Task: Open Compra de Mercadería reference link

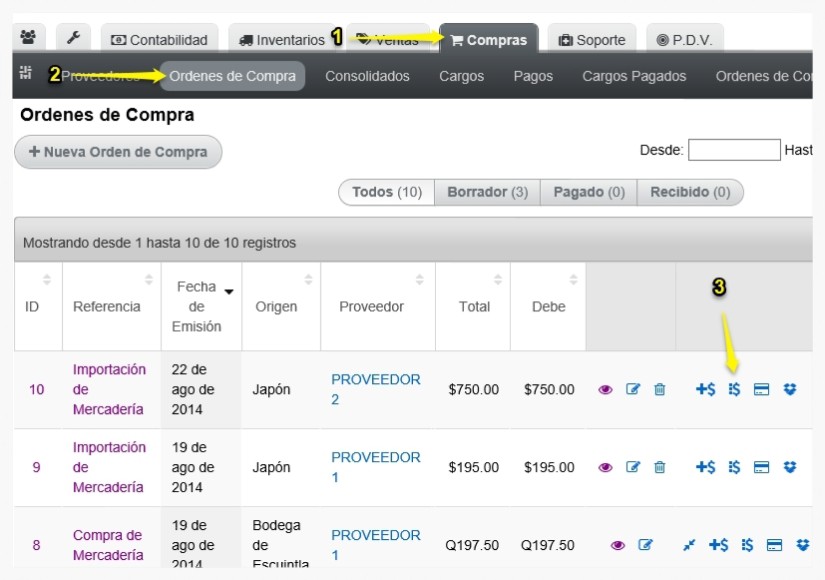Action: coord(108,545)
